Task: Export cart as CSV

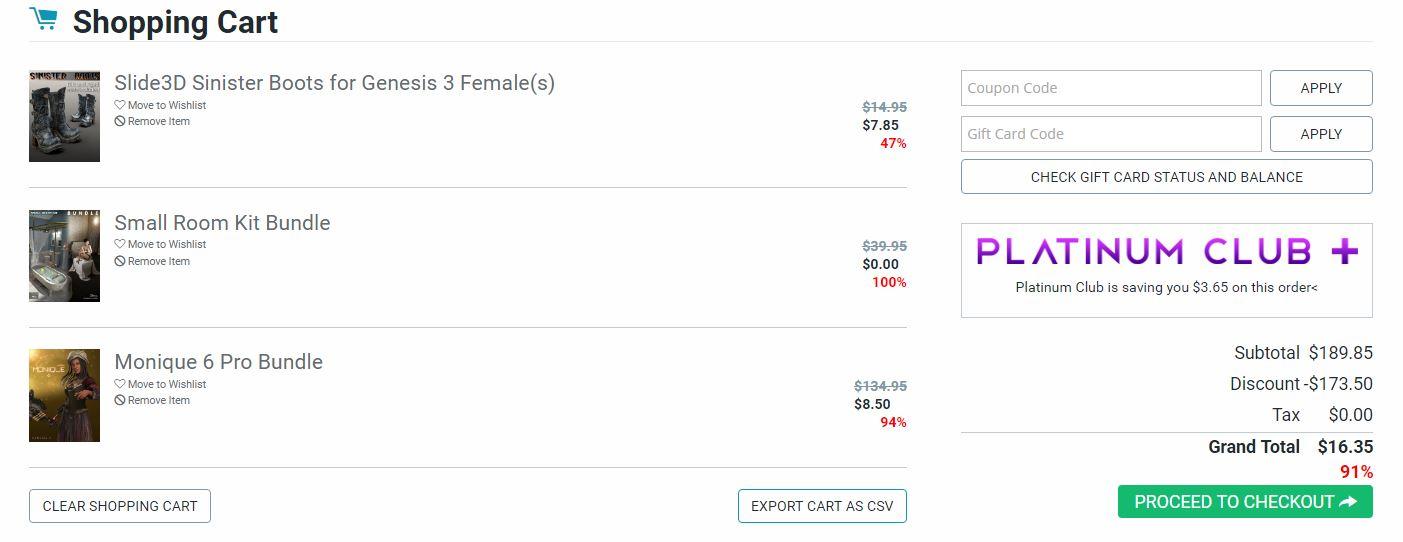Action: pyautogui.click(x=821, y=506)
